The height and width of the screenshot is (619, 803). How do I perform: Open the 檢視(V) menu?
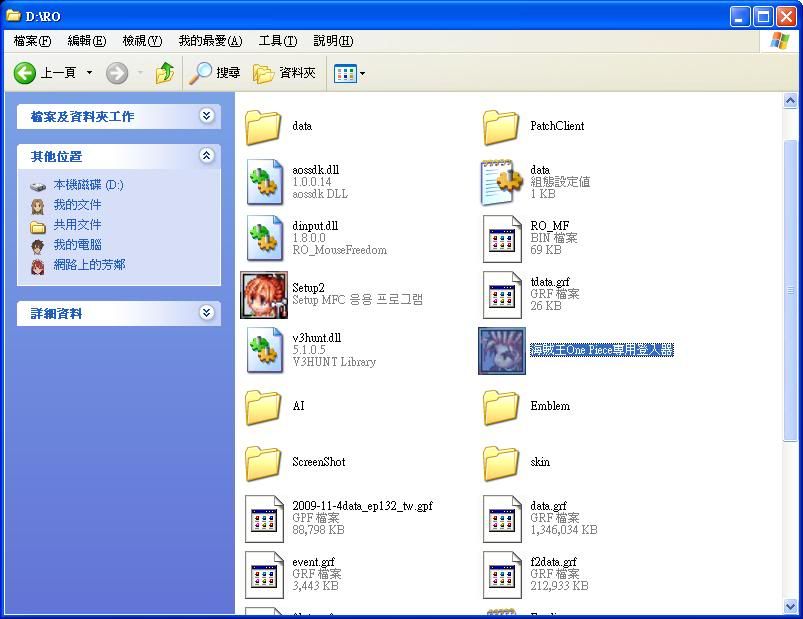pos(142,41)
